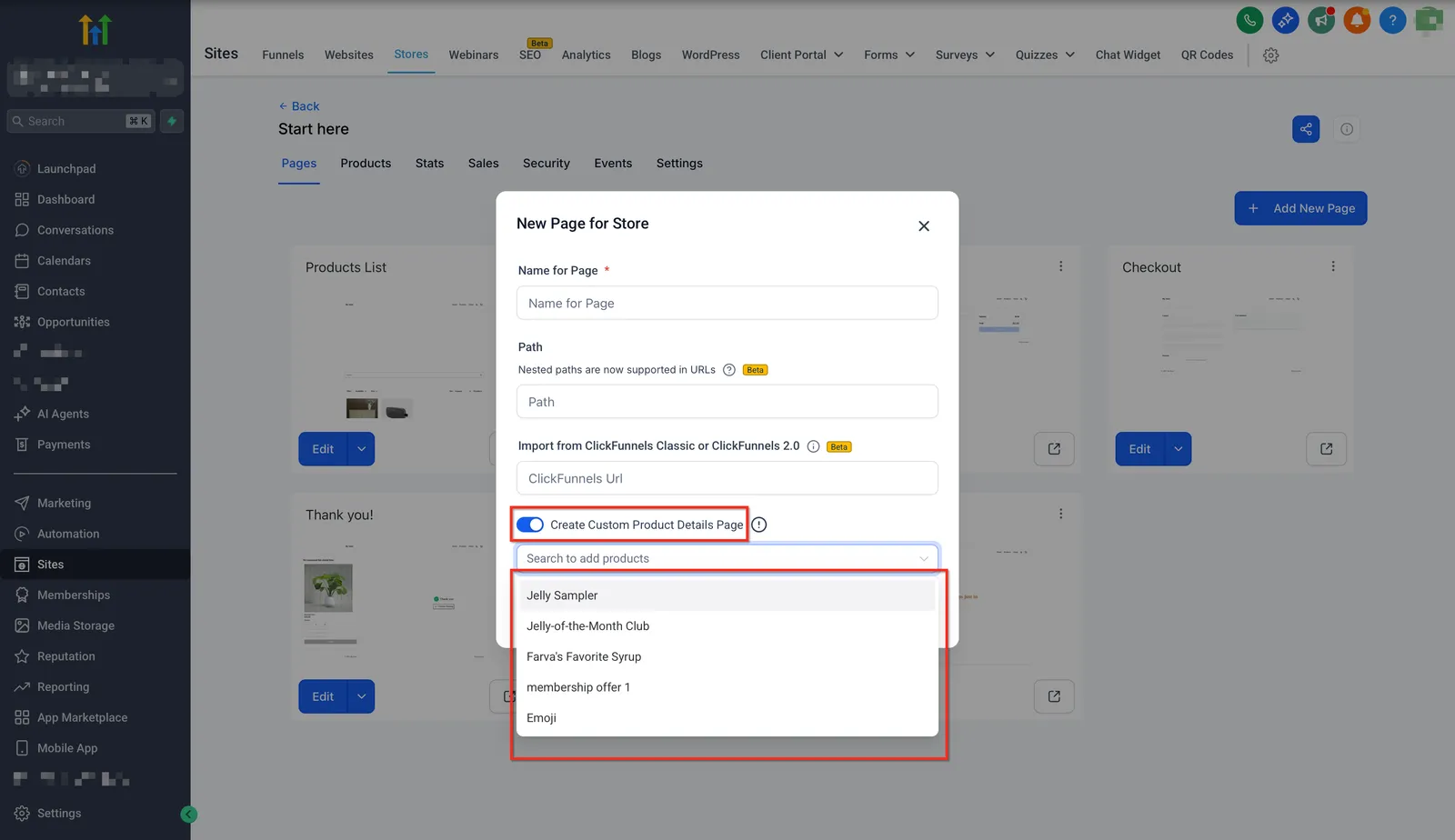Click the megaphone announcements icon

click(x=1321, y=19)
